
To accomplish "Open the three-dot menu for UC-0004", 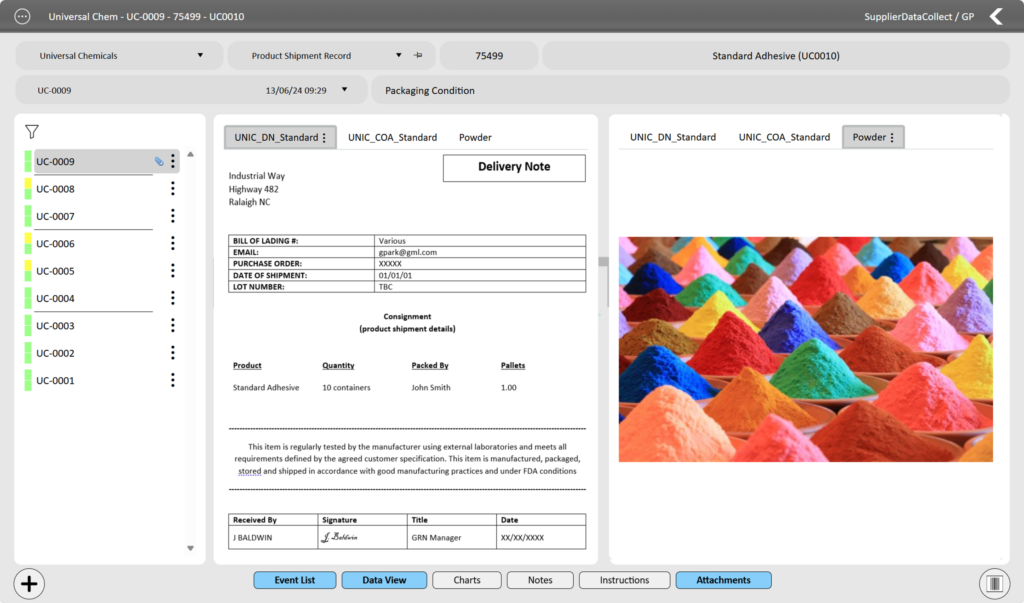I will [172, 298].
